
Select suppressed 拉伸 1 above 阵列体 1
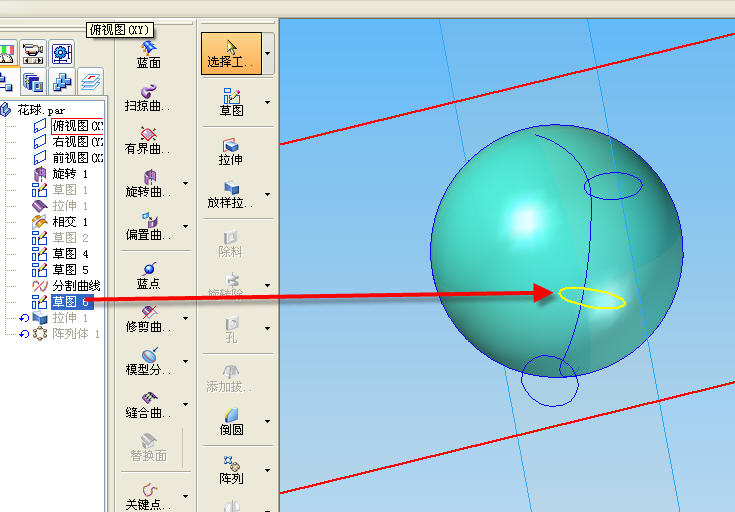70,318
